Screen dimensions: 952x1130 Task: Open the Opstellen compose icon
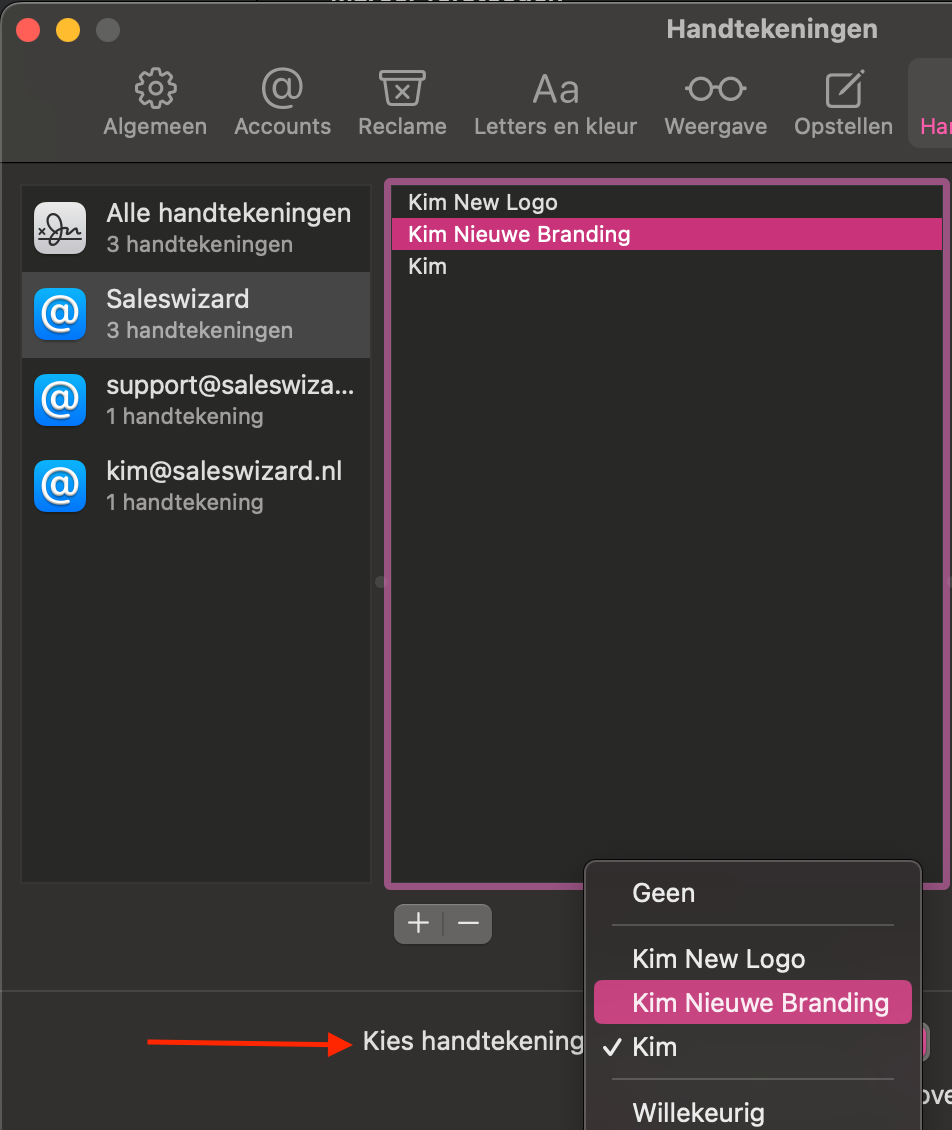pos(843,89)
